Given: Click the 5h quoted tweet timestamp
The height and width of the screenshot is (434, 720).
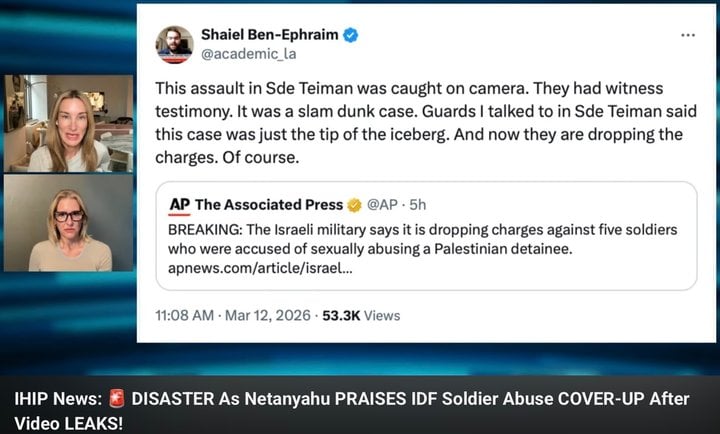Looking at the screenshot, I should tap(417, 204).
